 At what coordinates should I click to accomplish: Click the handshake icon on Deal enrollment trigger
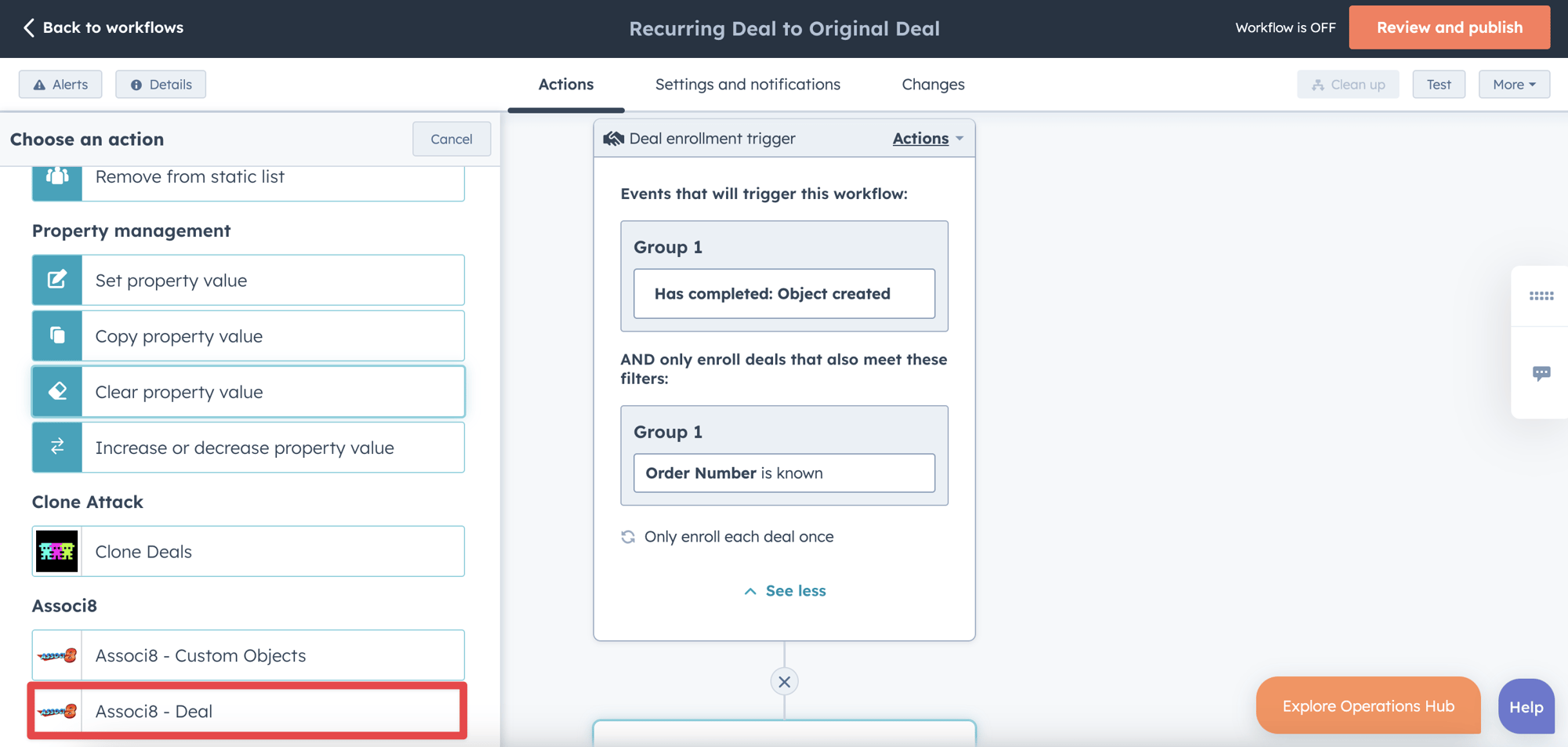[614, 138]
